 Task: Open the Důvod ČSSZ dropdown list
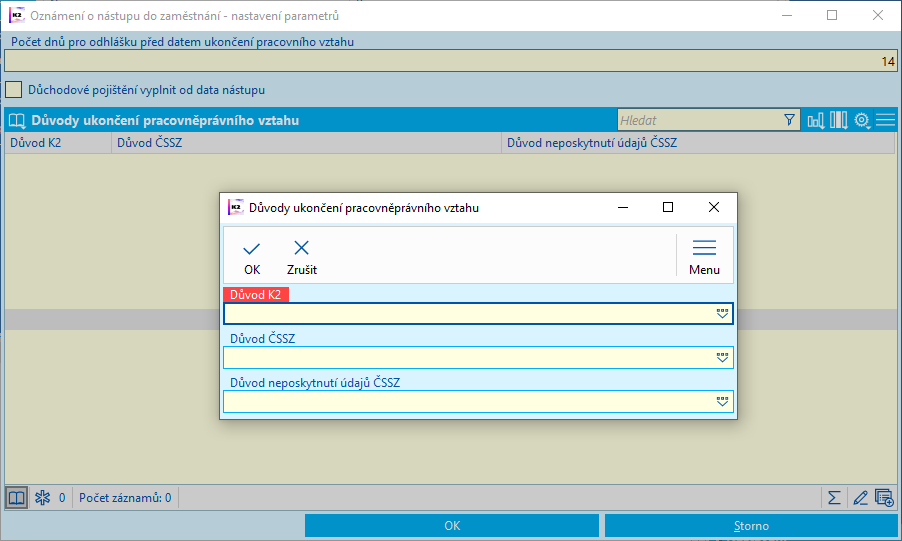723,357
